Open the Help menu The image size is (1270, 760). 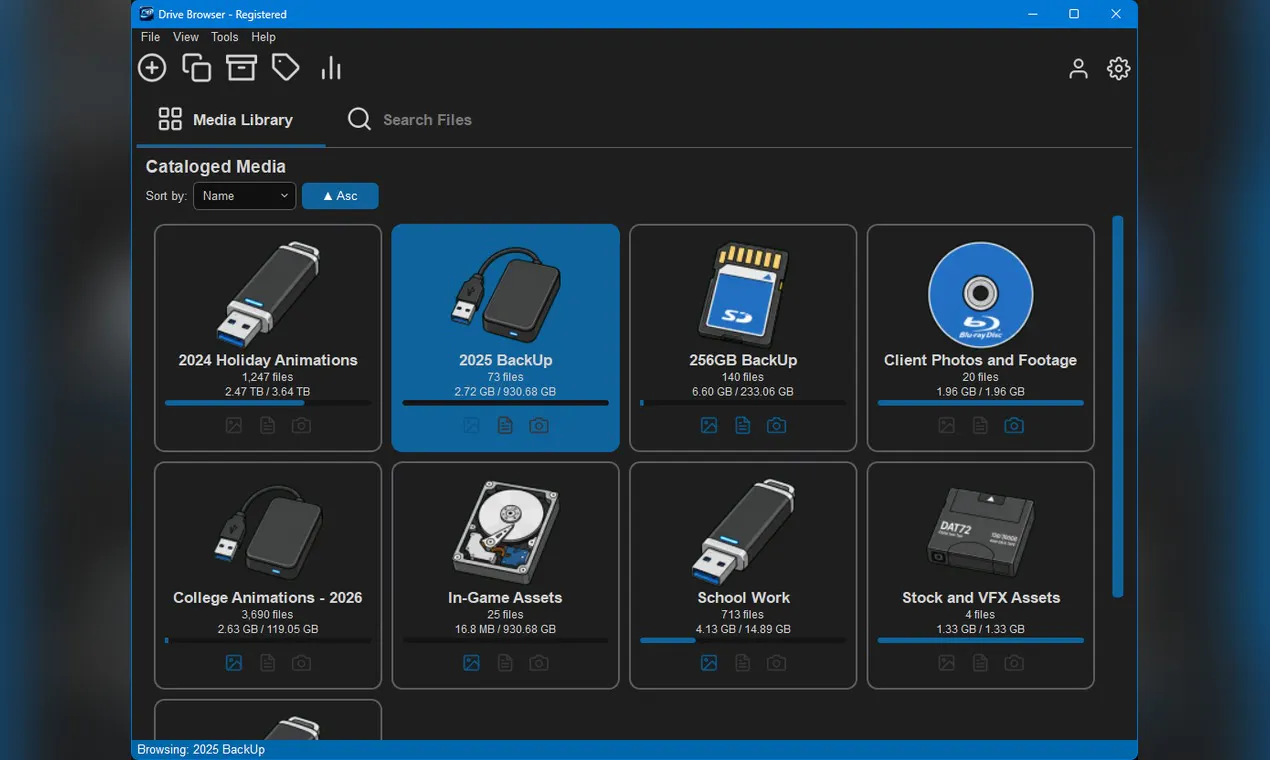[x=263, y=37]
